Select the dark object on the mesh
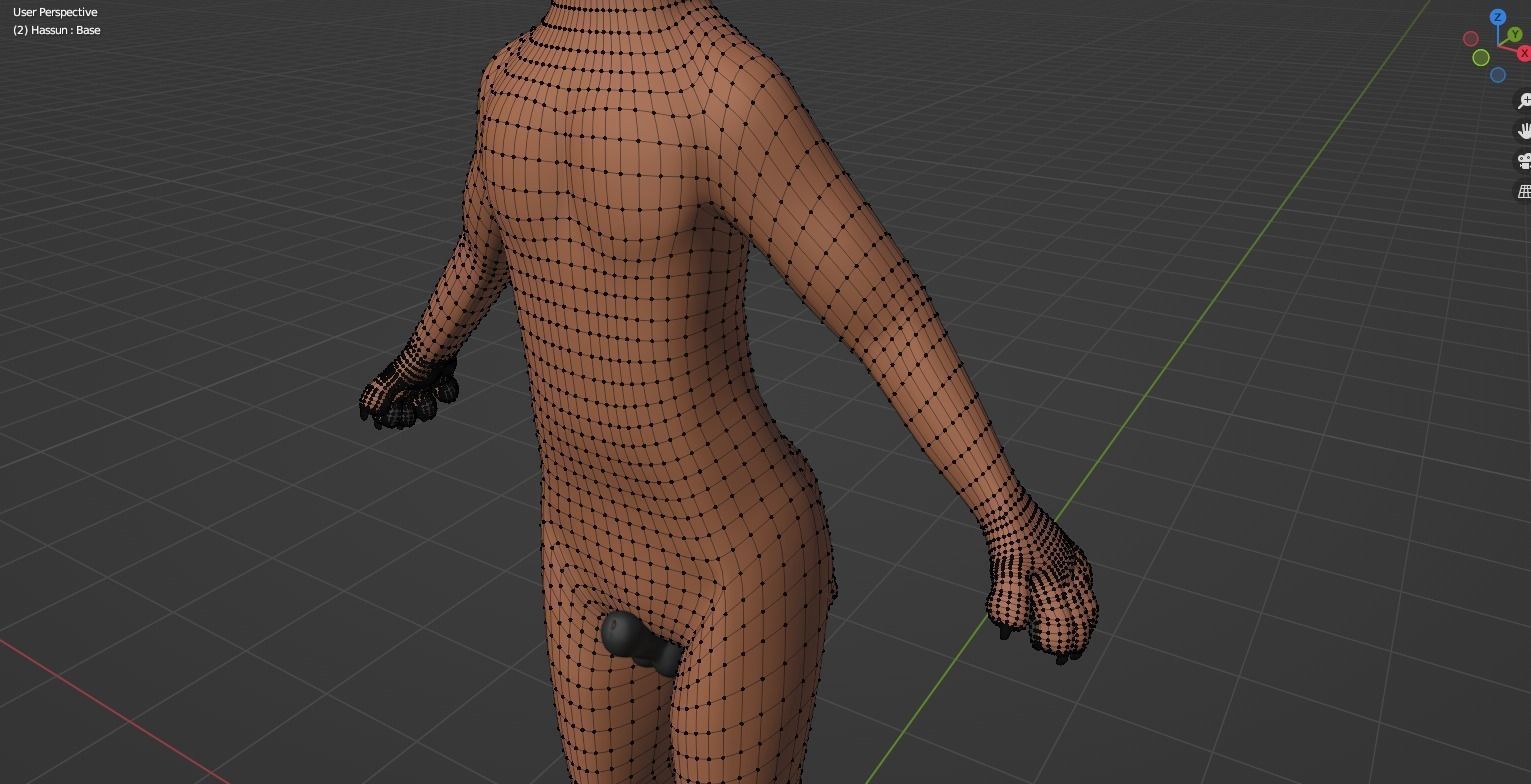 pyautogui.click(x=640, y=642)
